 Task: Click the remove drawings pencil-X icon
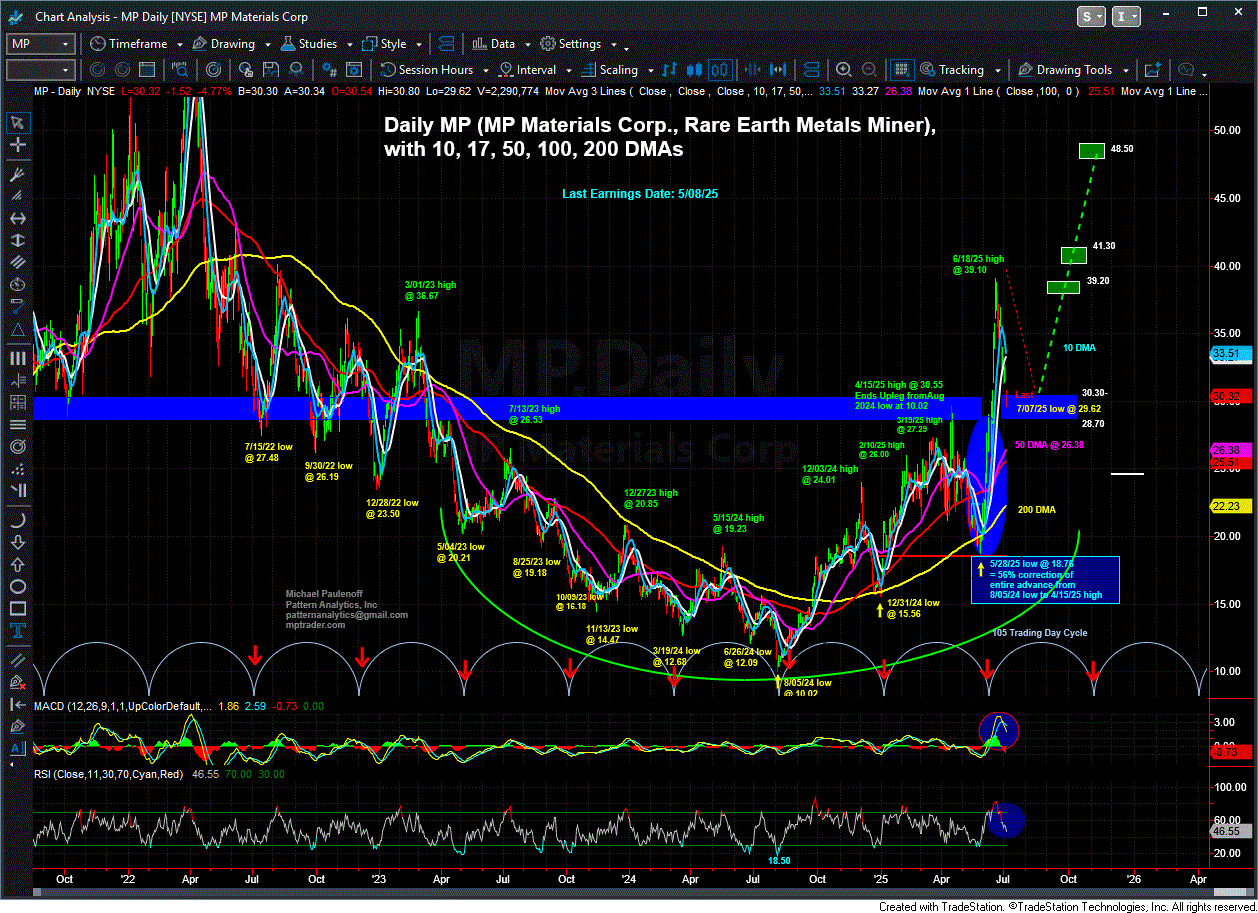17,683
